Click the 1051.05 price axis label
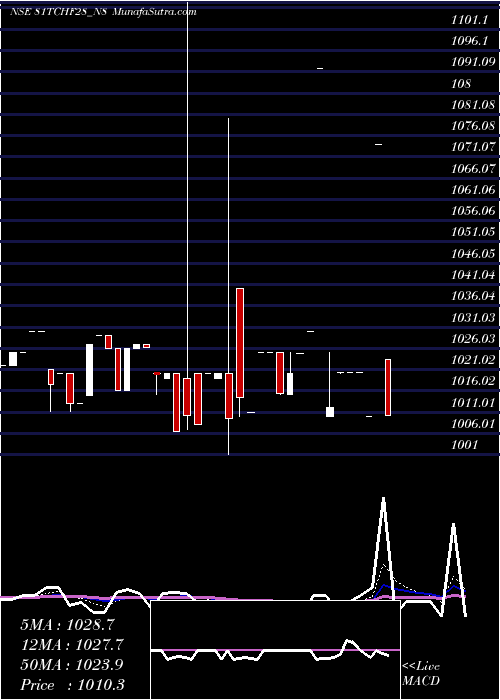This screenshot has height=700, width=500. pyautogui.click(x=473, y=232)
